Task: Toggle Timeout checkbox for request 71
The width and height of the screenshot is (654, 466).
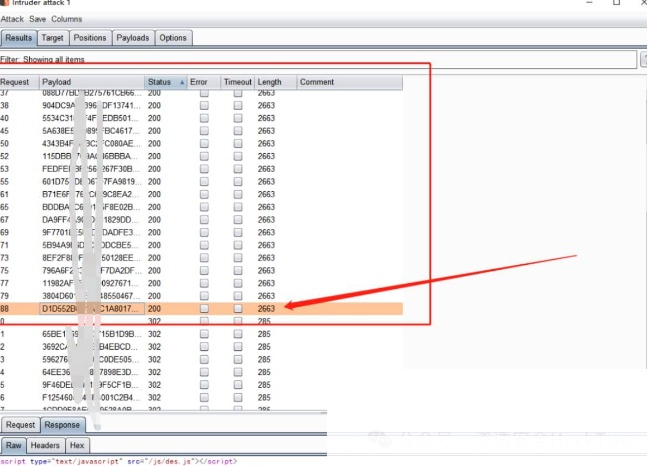Action: coord(238,246)
